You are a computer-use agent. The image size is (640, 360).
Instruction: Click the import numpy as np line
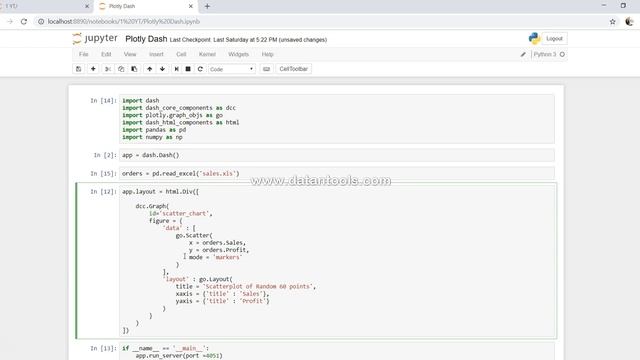[x=152, y=137]
